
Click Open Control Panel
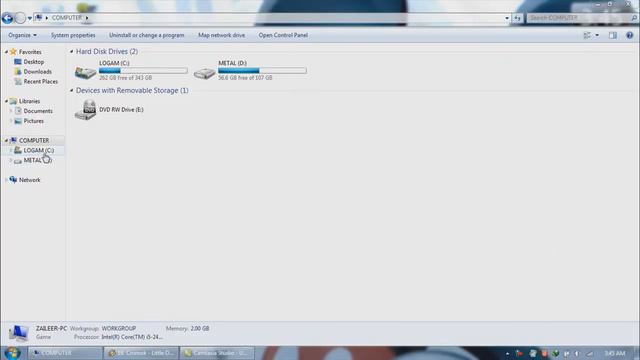[x=283, y=36]
